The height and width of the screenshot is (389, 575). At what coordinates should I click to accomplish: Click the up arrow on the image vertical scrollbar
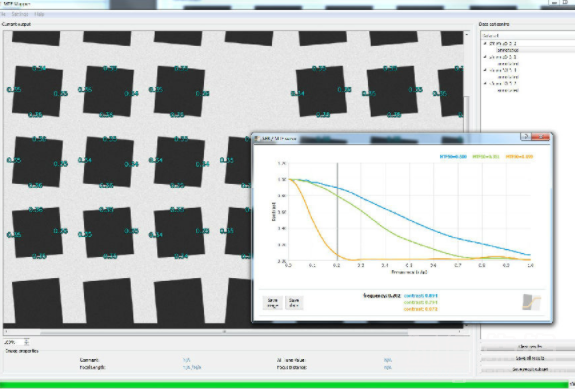coord(466,34)
